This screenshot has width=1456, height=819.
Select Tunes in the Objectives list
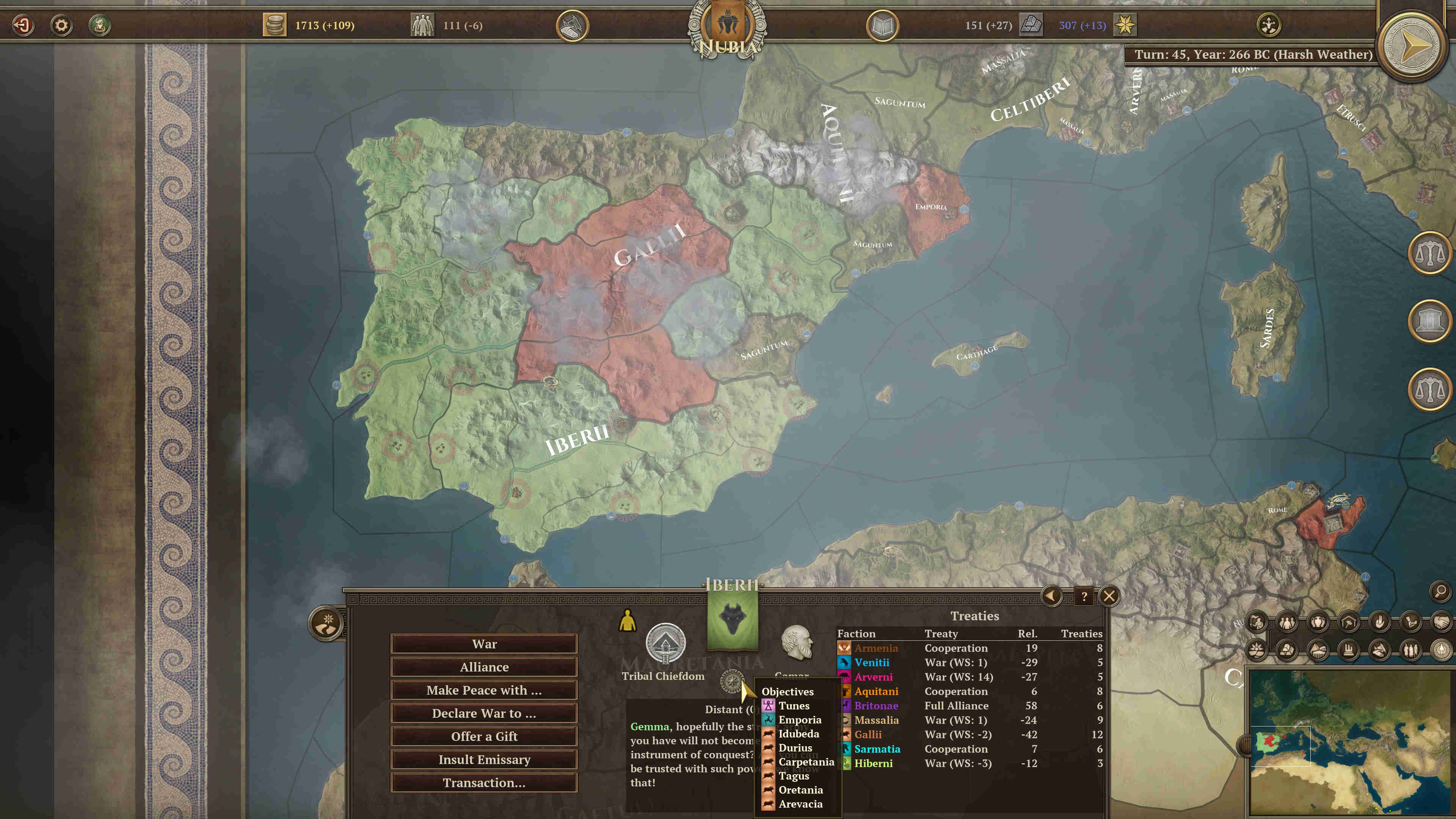[794, 705]
